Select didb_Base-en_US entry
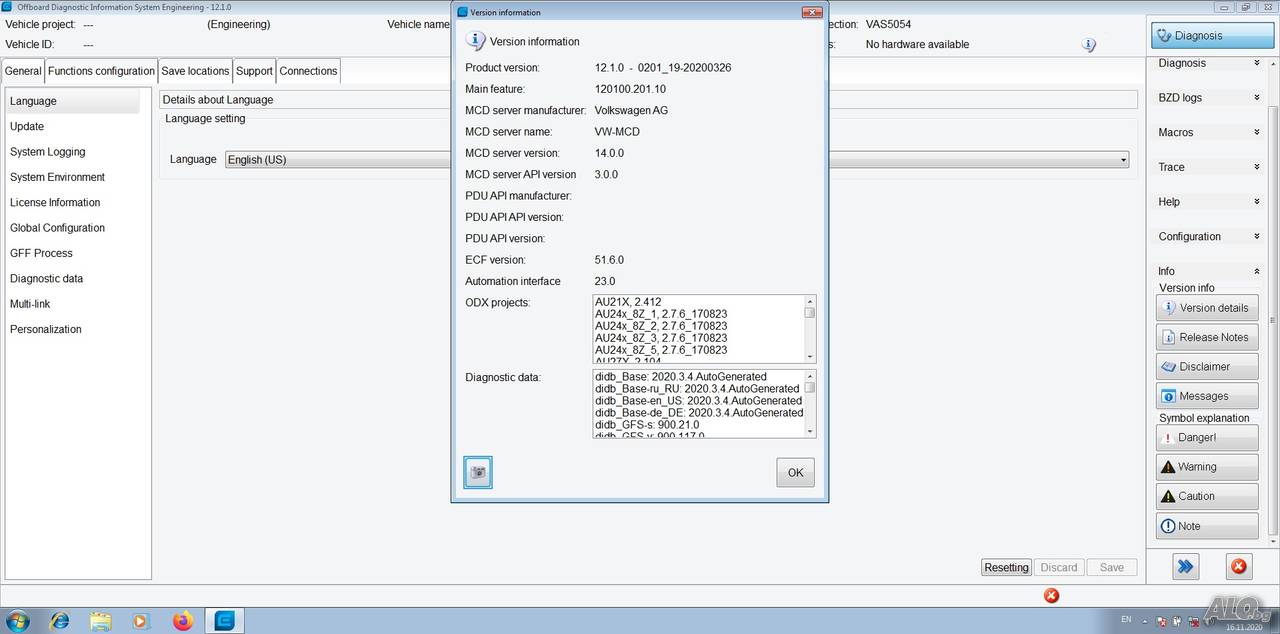Image resolution: width=1280 pixels, height=634 pixels. [698, 401]
